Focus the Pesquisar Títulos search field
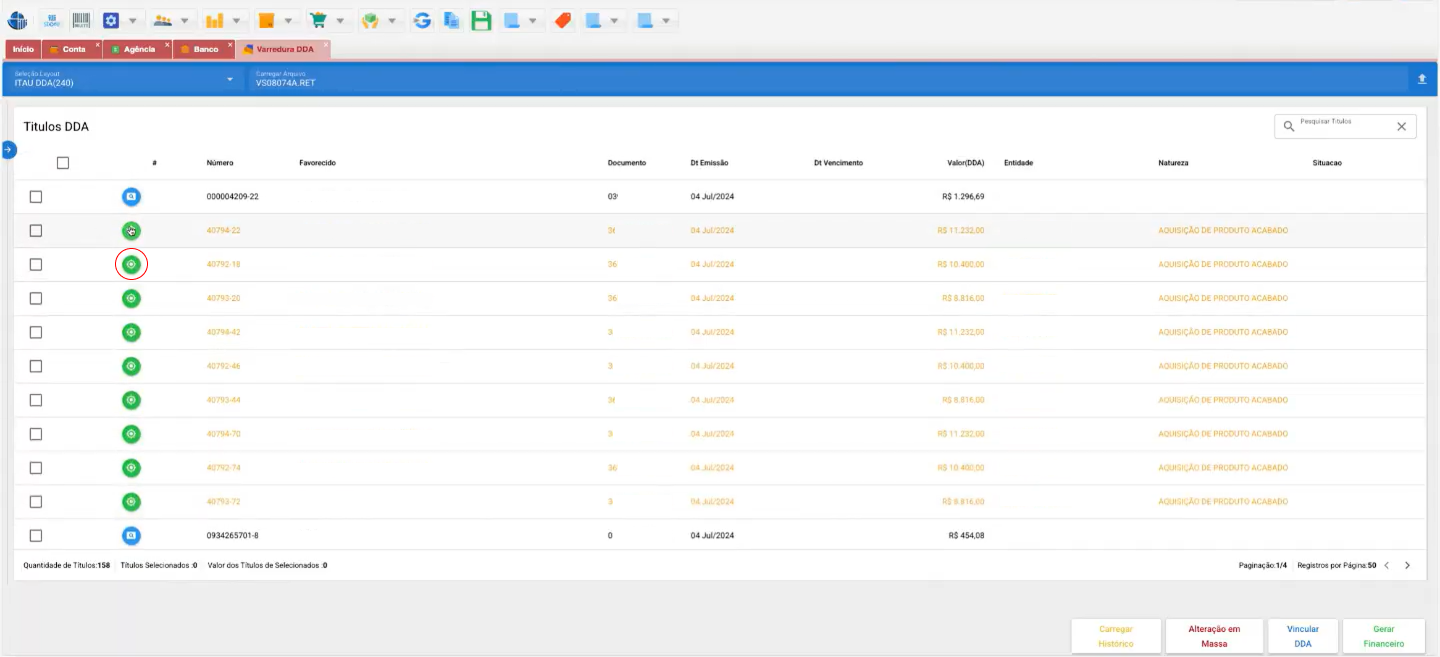 click(x=1345, y=126)
